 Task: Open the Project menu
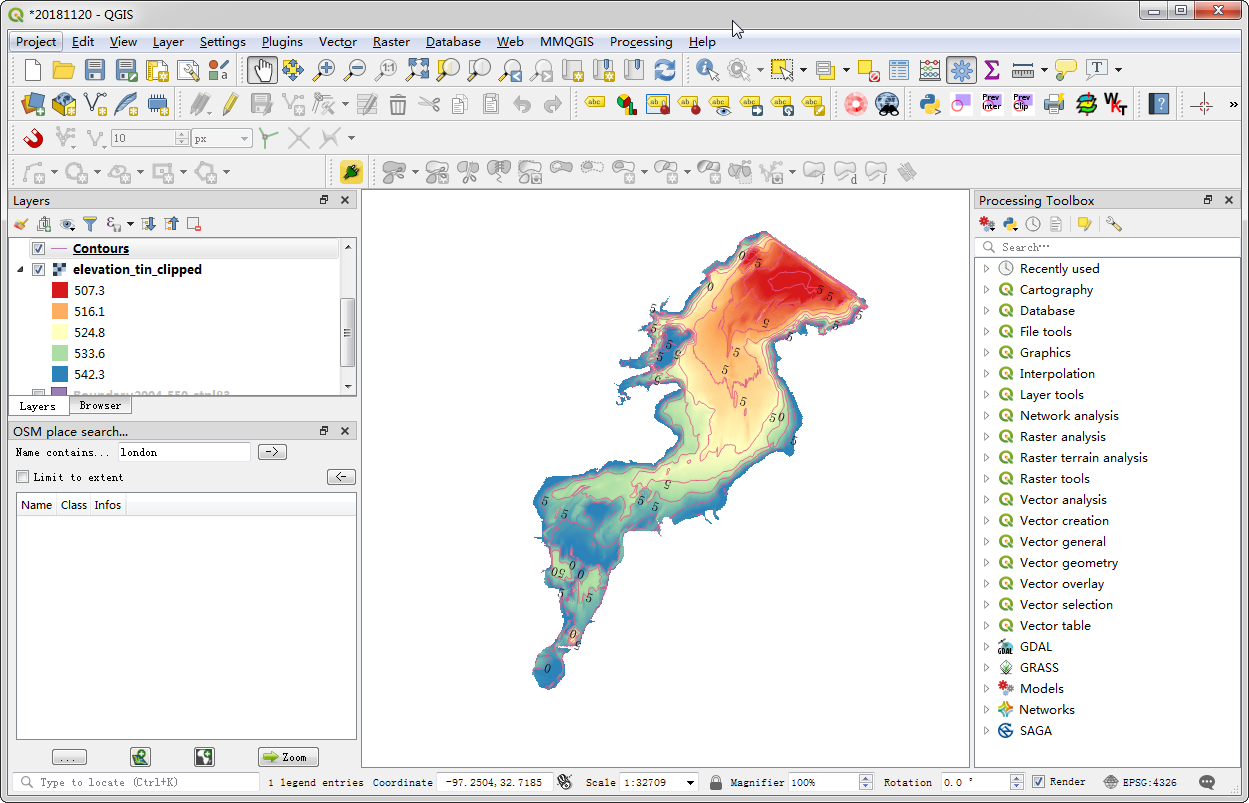coord(36,41)
